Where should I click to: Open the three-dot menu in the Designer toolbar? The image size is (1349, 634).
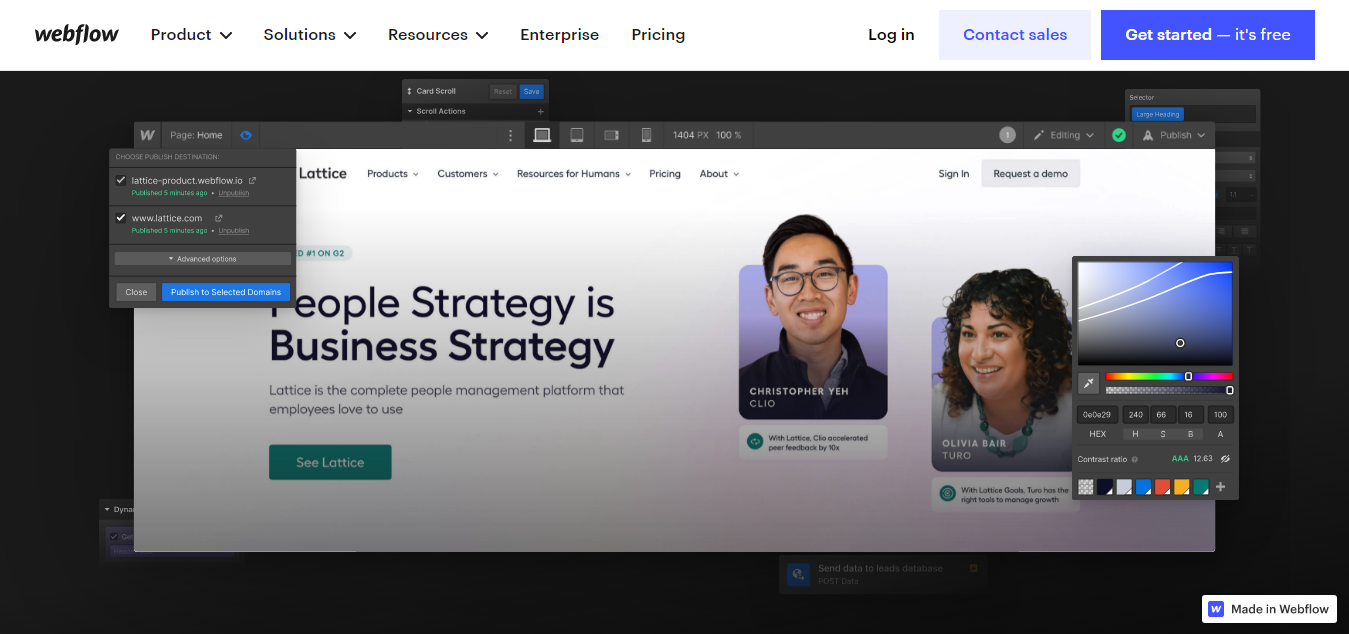(x=511, y=135)
